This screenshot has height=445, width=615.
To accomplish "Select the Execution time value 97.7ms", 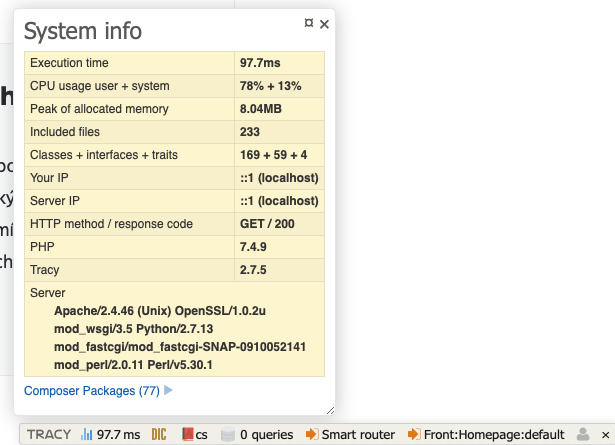I will click(x=260, y=63).
